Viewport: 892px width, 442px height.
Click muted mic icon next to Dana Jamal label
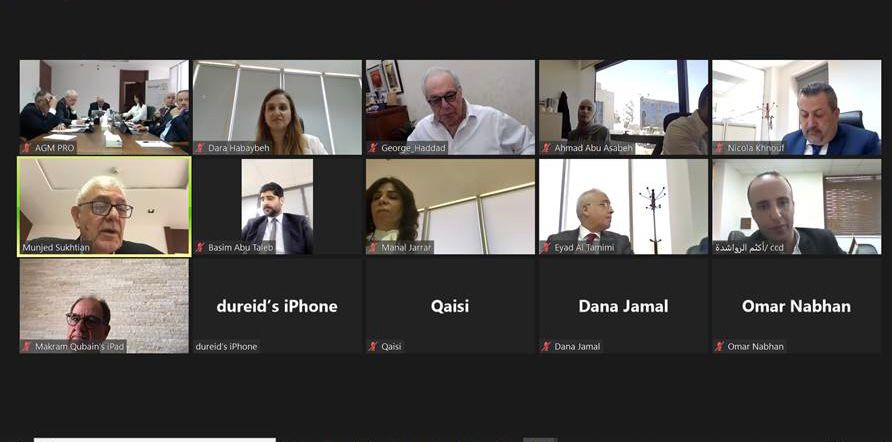click(546, 346)
